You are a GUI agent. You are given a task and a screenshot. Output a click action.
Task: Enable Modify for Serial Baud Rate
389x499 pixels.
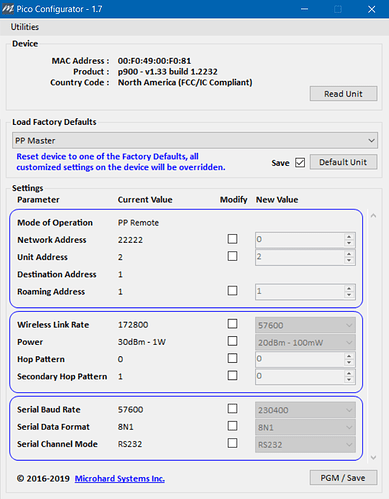coord(232,409)
